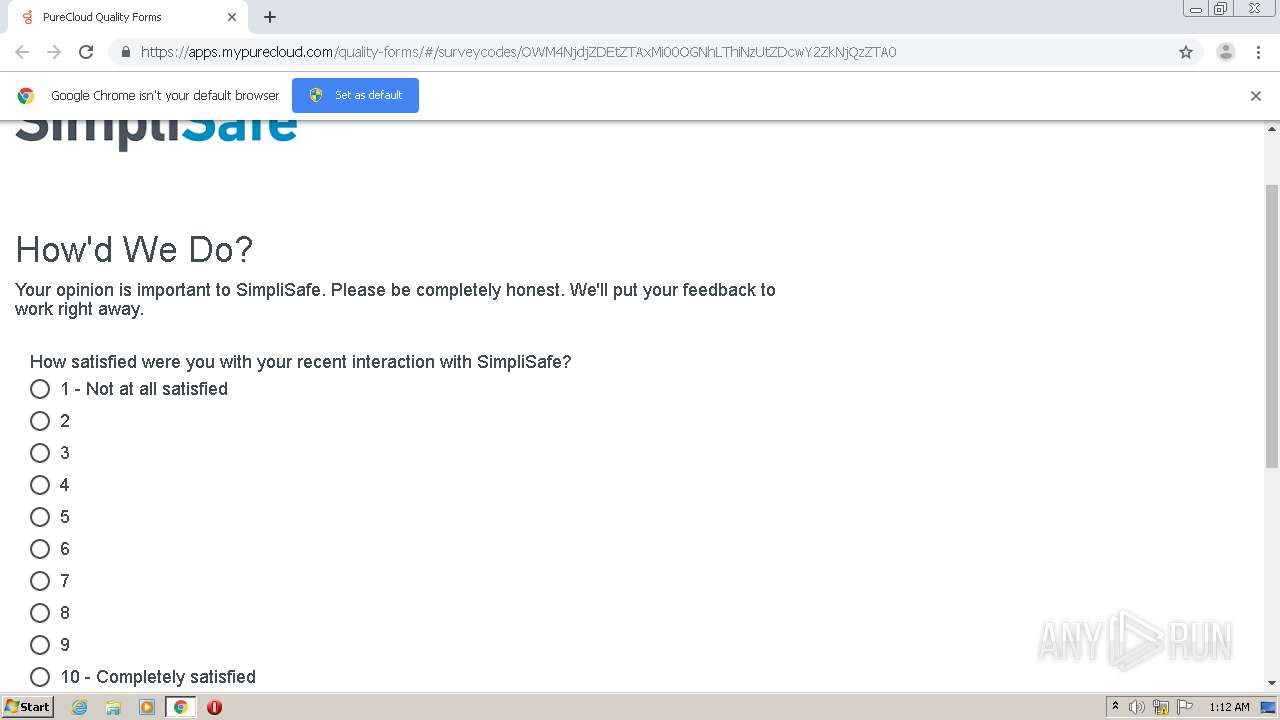Mark satisfaction rating 9
This screenshot has height=720, width=1280.
point(40,645)
